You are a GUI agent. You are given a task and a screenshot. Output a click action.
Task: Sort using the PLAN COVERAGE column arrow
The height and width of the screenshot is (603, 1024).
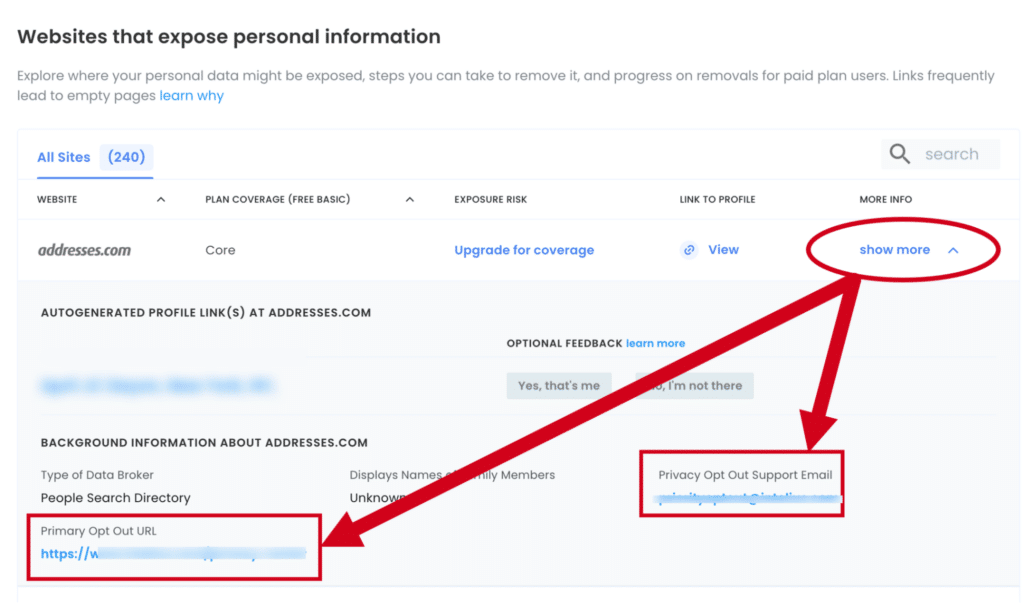coord(409,199)
